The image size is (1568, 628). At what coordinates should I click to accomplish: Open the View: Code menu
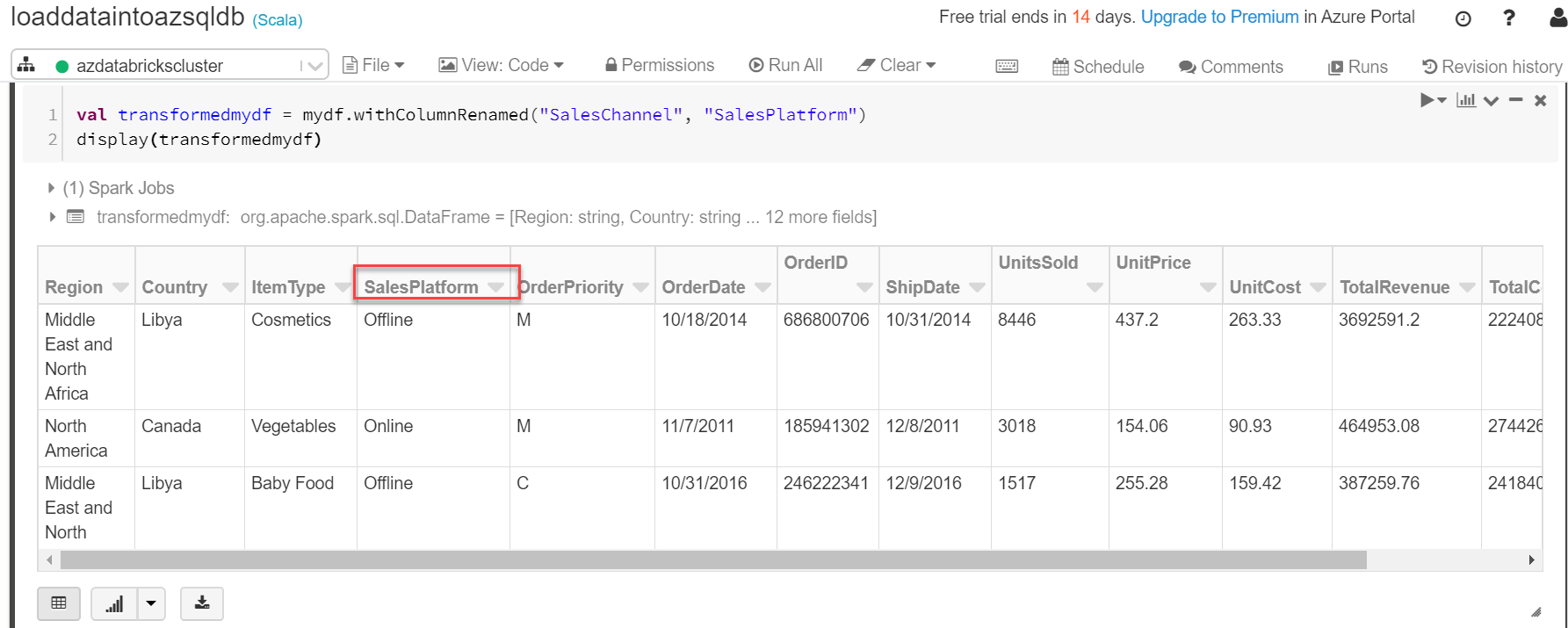tap(502, 66)
